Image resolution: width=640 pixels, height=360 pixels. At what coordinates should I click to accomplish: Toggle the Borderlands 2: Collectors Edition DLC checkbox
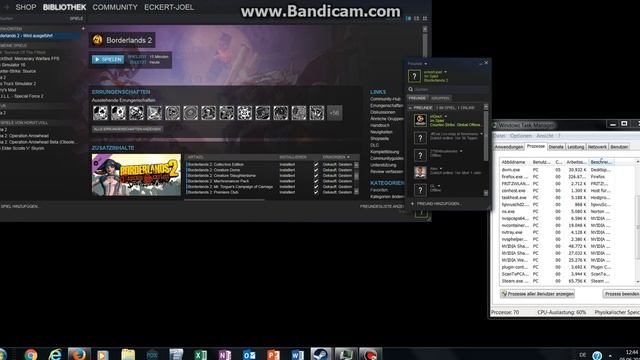(x=316, y=164)
